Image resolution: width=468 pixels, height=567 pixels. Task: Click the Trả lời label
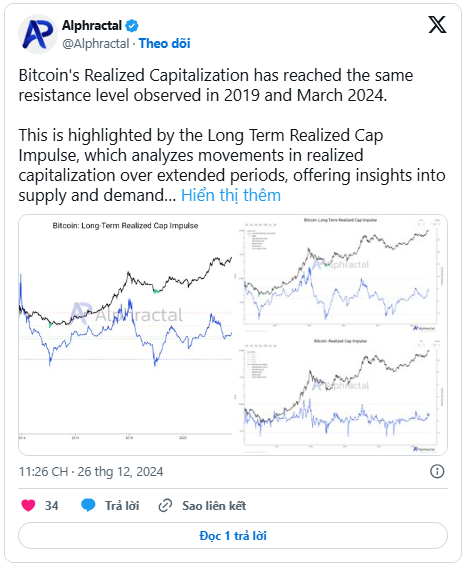[x=122, y=506]
